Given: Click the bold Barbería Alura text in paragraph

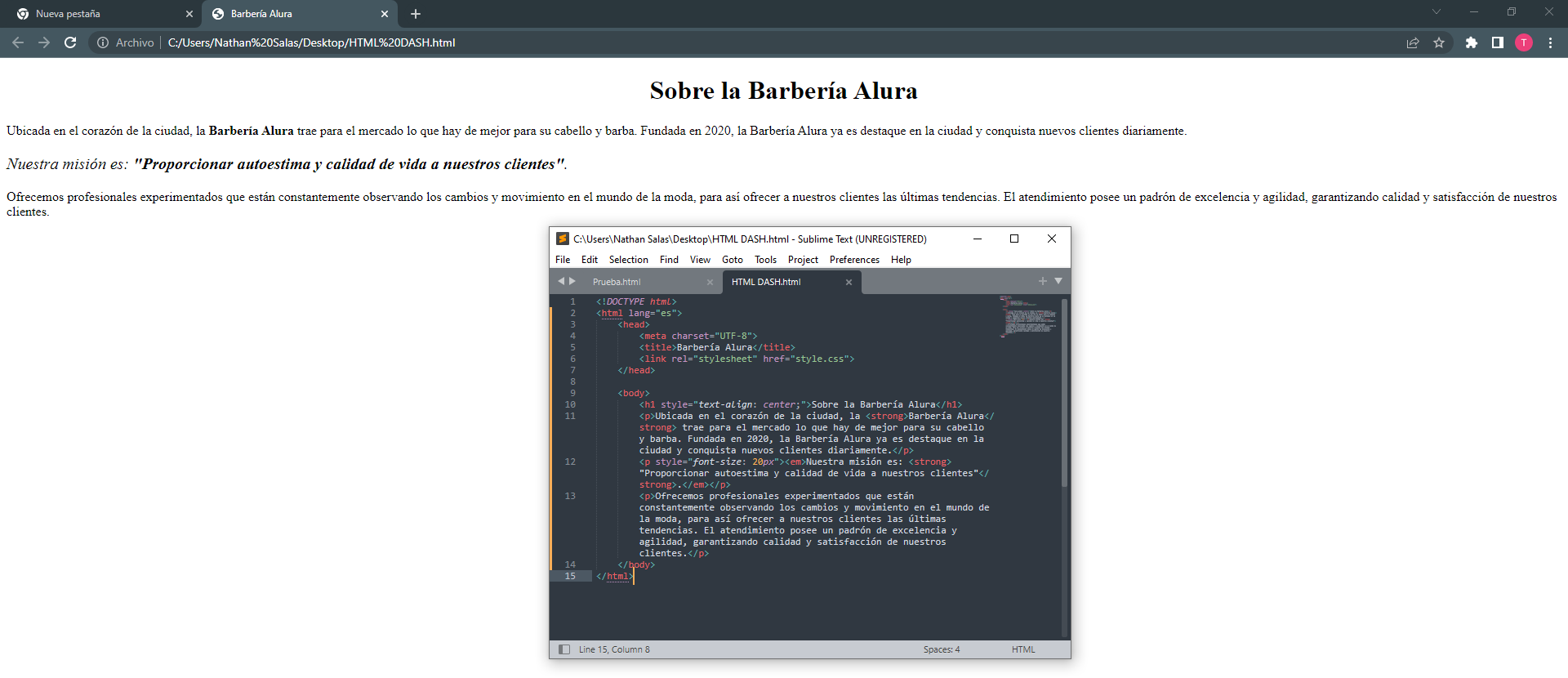Looking at the screenshot, I should [251, 131].
